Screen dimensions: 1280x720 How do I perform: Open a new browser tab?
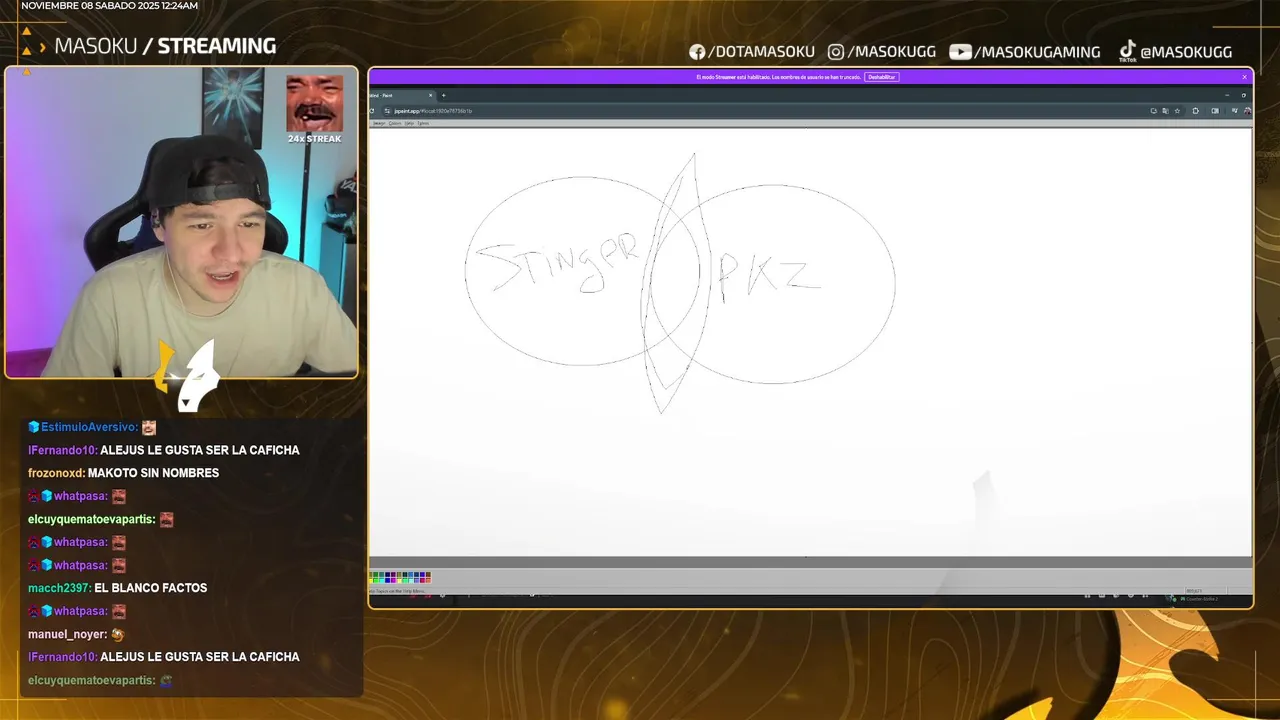pos(444,95)
